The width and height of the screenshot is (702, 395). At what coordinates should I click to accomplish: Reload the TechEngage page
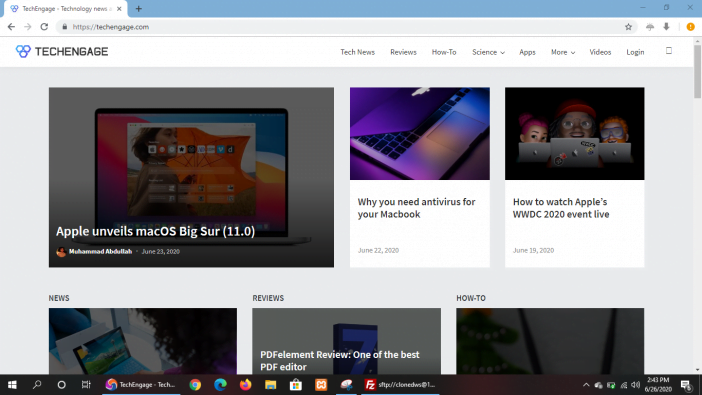pos(44,27)
